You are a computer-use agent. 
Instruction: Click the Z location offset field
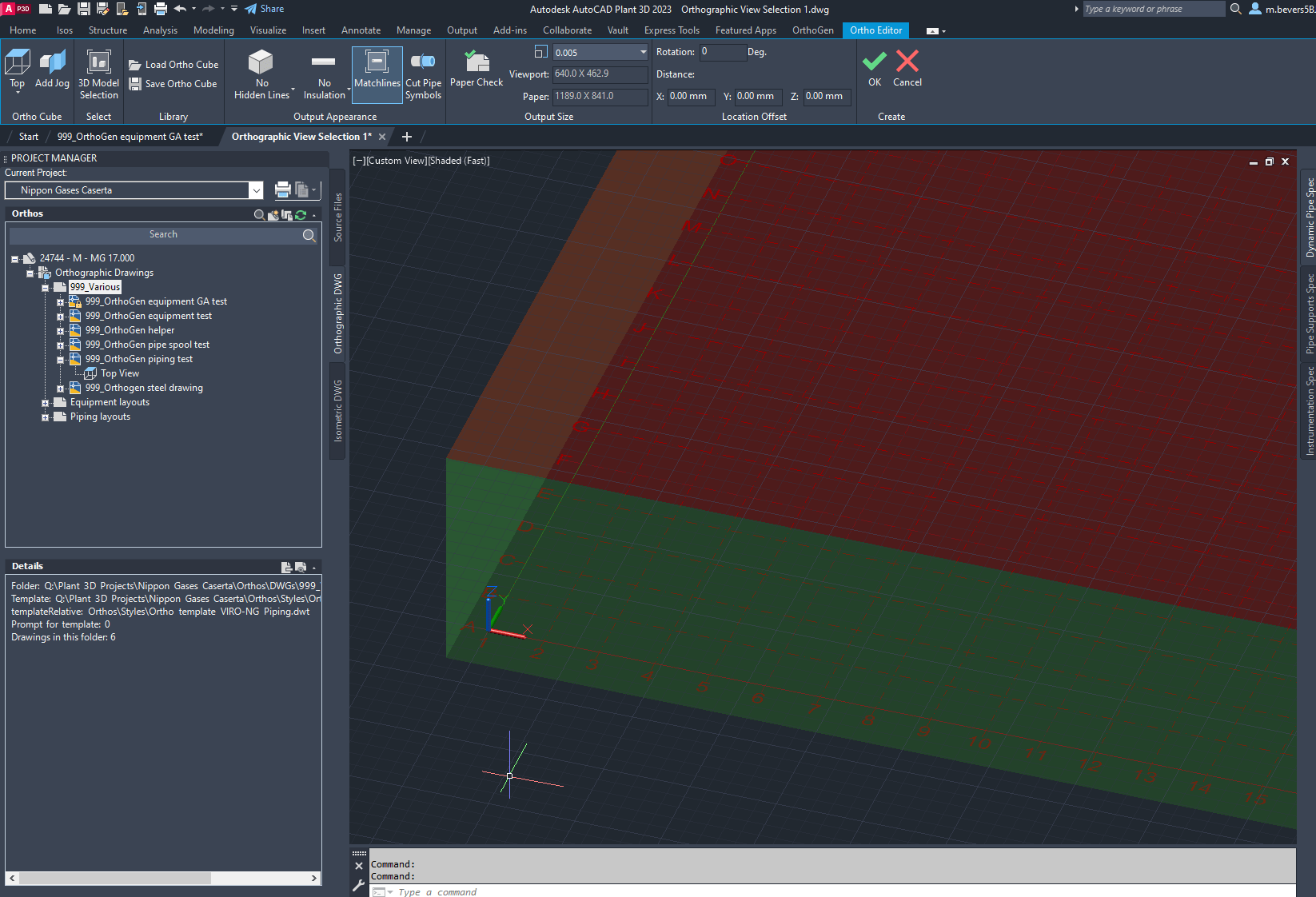point(827,96)
